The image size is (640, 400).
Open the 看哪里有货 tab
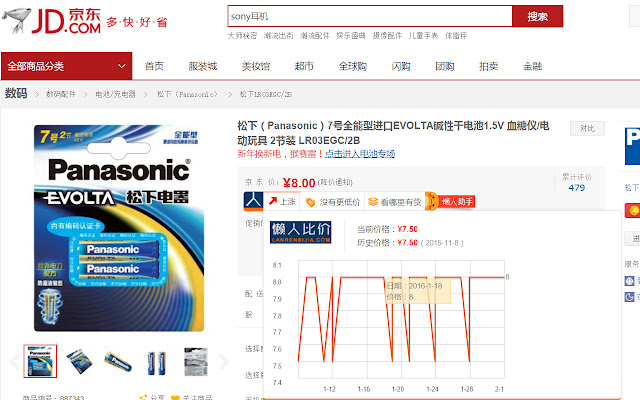(x=394, y=202)
